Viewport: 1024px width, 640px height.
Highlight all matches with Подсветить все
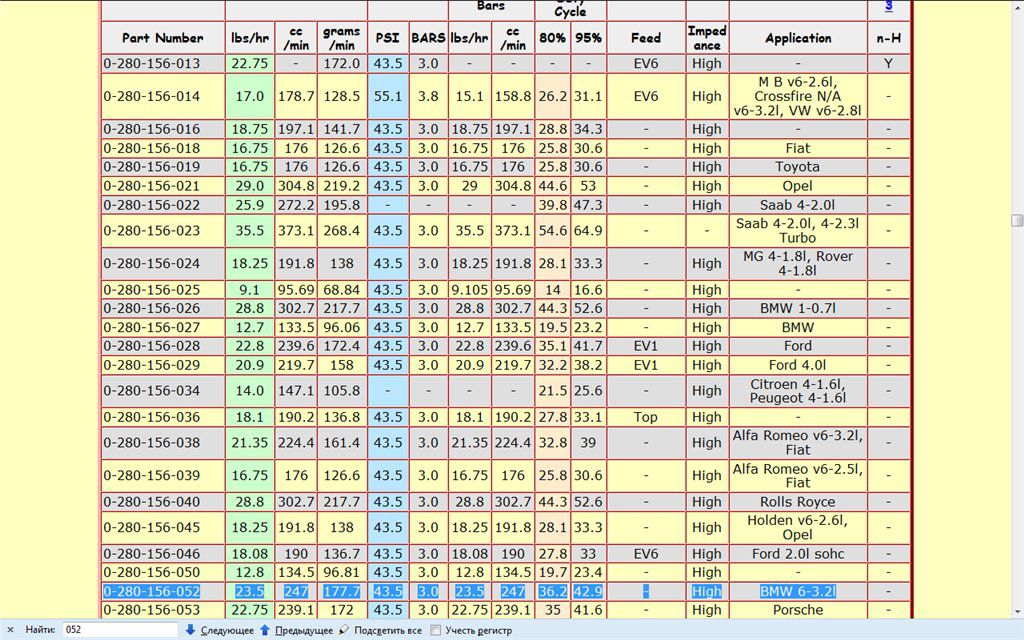[x=380, y=630]
